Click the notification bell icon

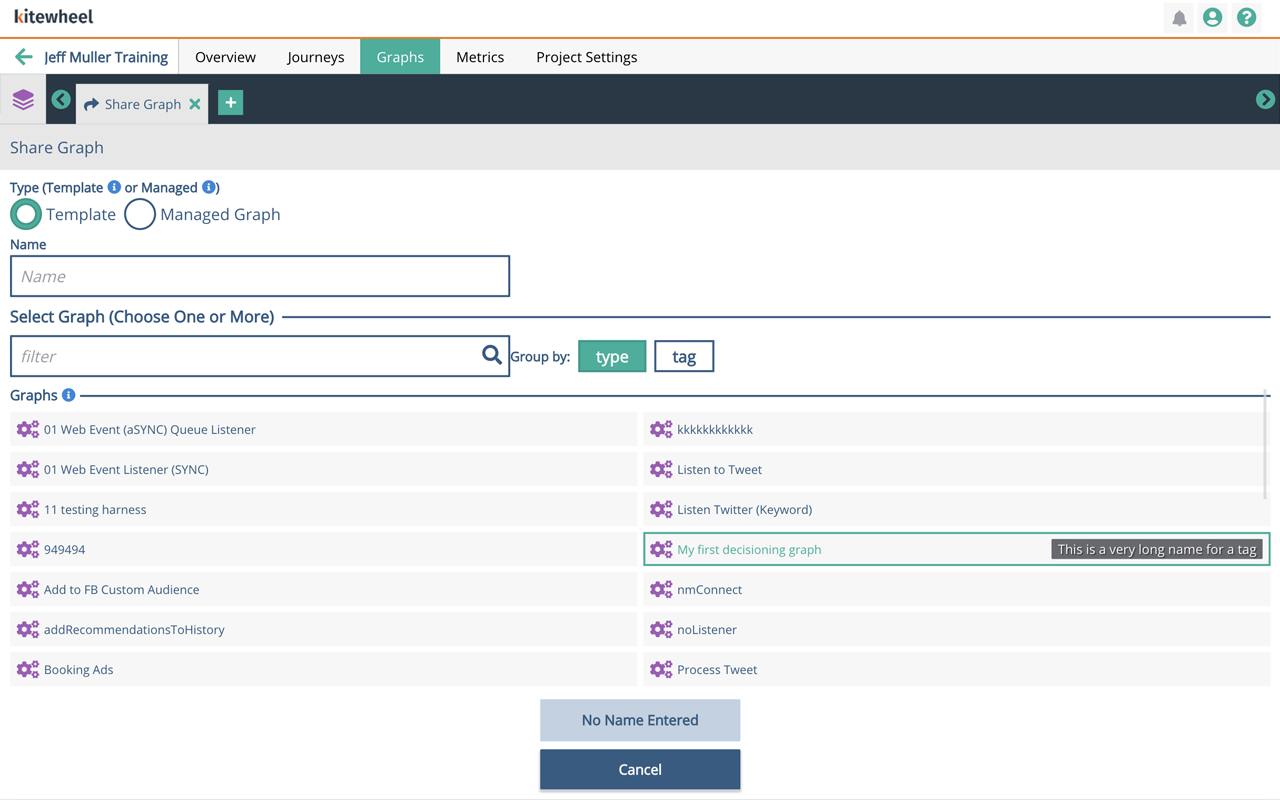pos(1178,17)
